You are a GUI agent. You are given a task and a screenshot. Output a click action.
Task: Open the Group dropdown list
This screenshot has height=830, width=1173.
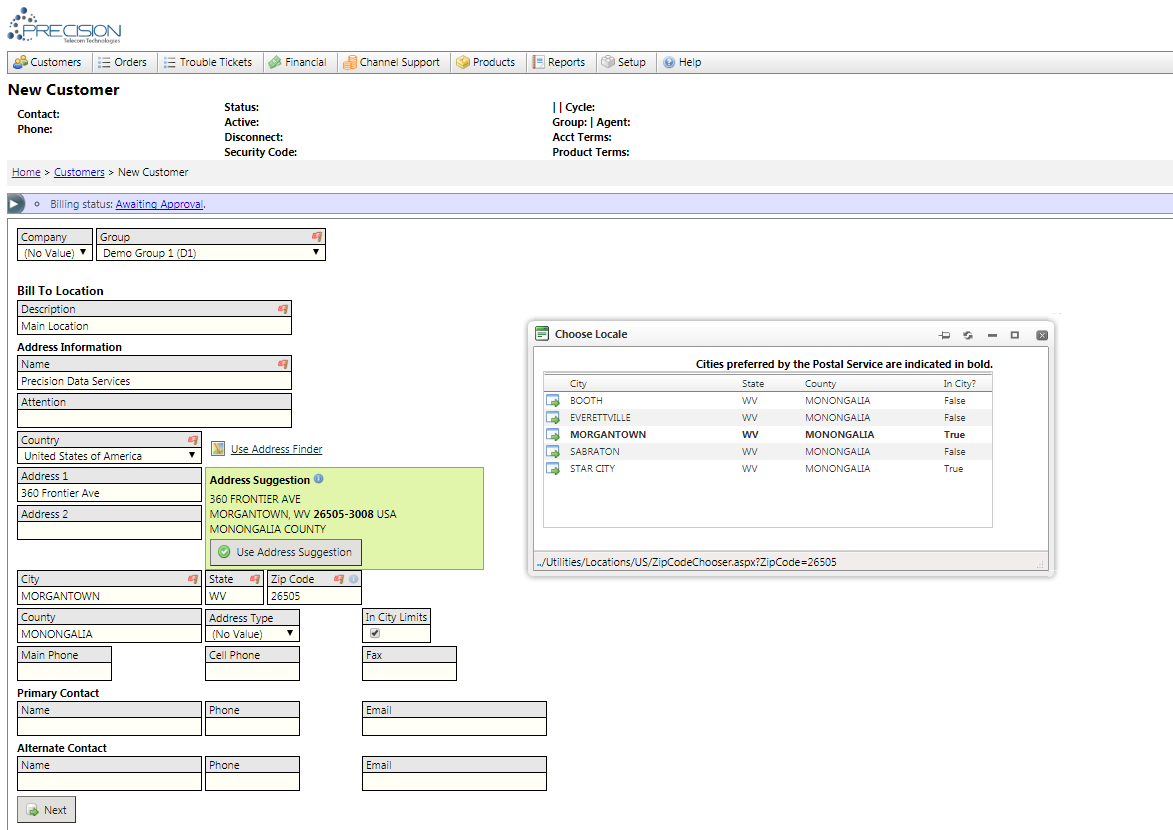click(210, 253)
